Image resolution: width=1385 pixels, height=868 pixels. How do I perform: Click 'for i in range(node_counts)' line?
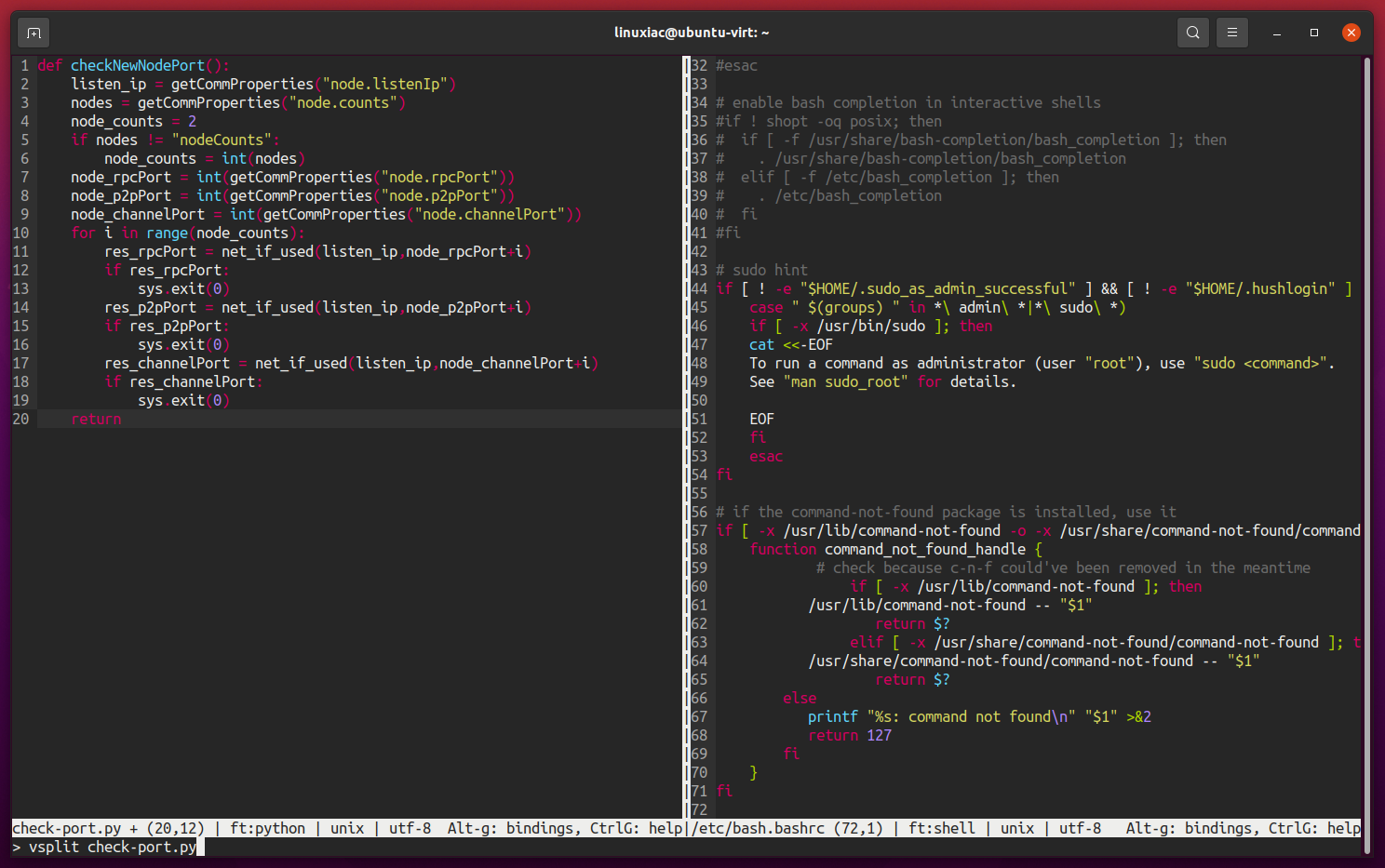click(187, 233)
